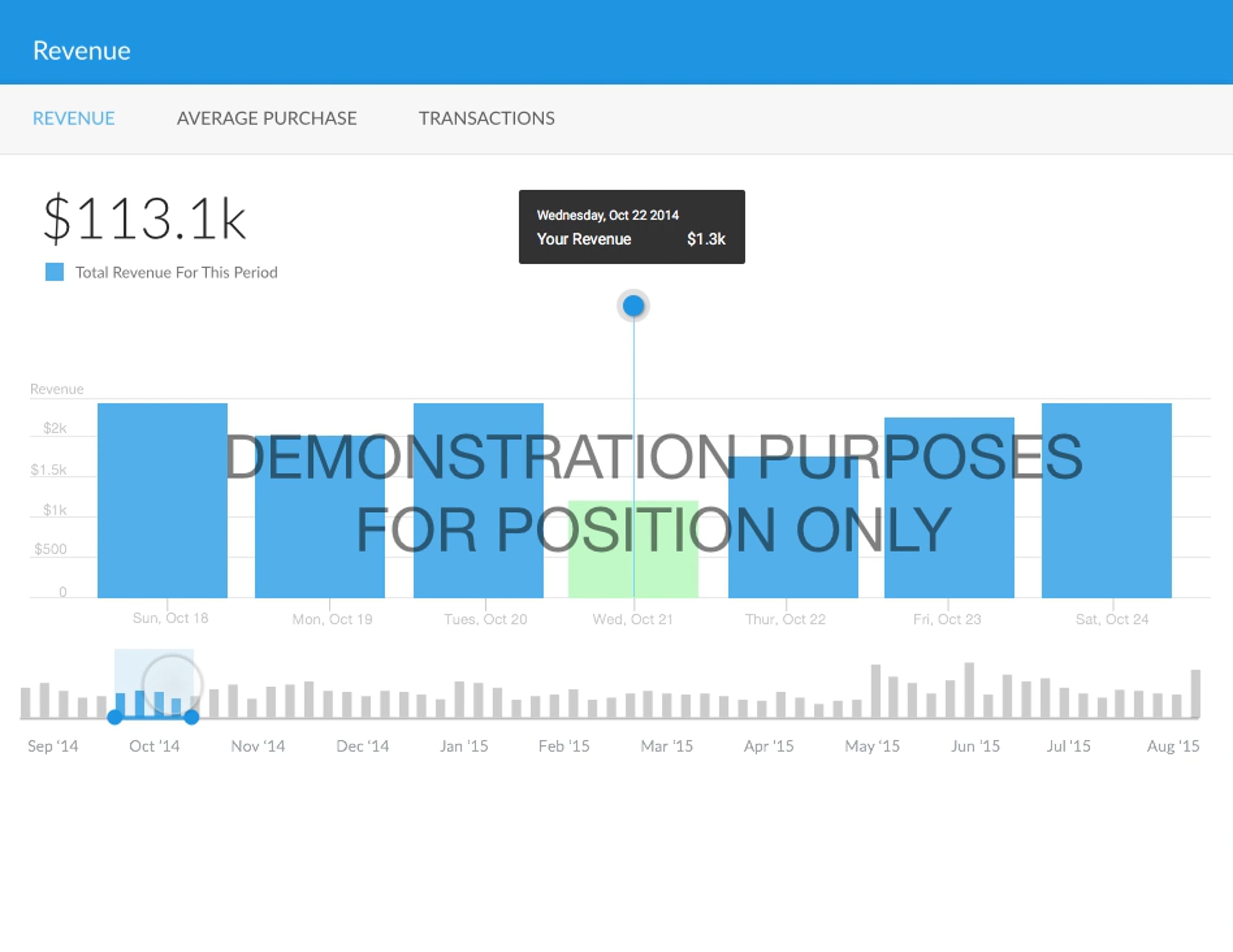The width and height of the screenshot is (1233, 952).
Task: Click the highlighted green Wed, Oct 21 bar
Action: 633,549
